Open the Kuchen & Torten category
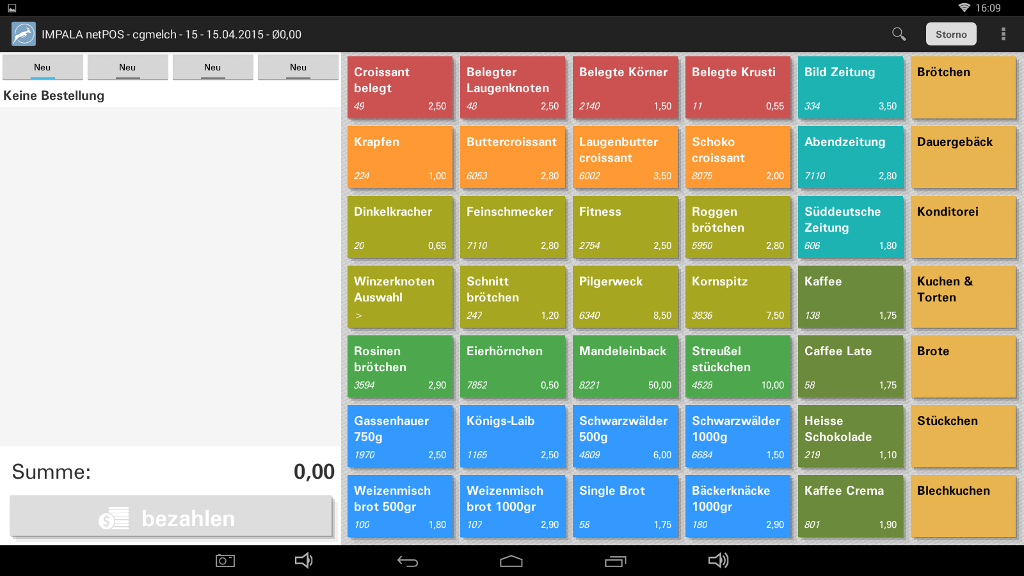 point(963,297)
